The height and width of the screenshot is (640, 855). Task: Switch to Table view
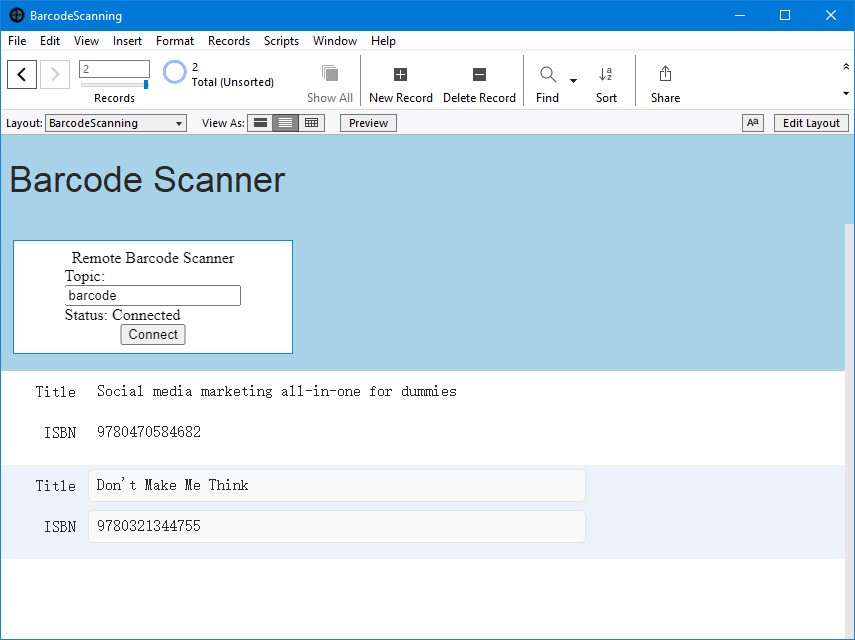[x=312, y=123]
